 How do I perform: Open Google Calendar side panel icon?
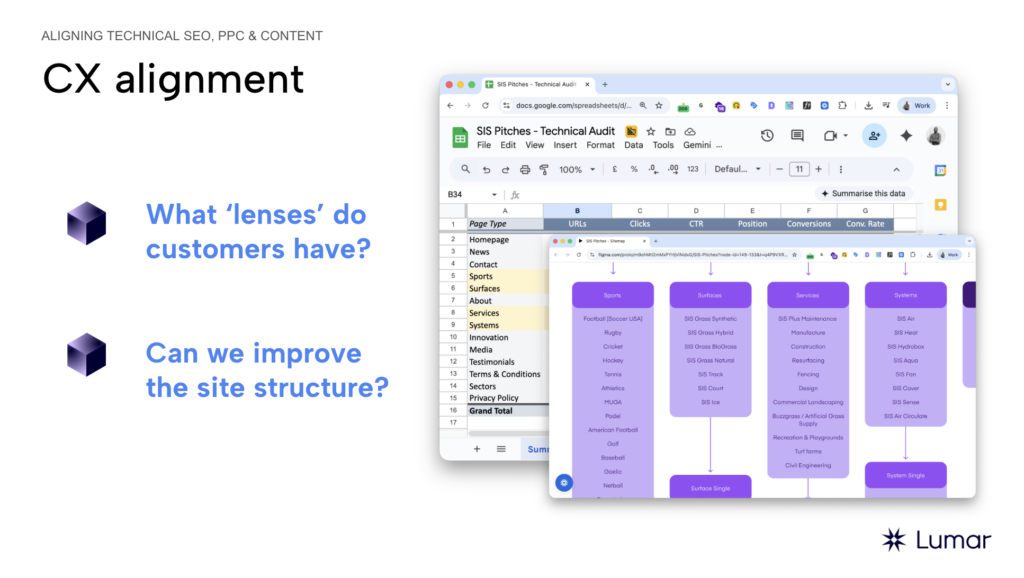940,170
